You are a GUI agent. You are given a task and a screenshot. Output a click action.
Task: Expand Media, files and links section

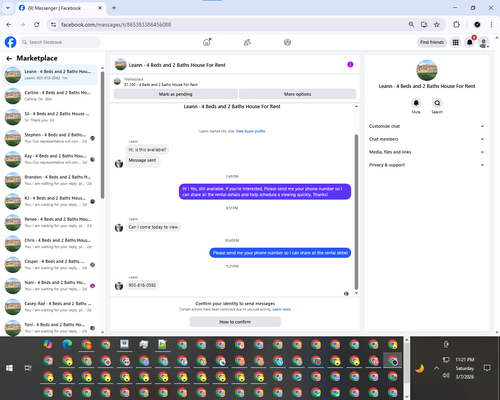426,152
